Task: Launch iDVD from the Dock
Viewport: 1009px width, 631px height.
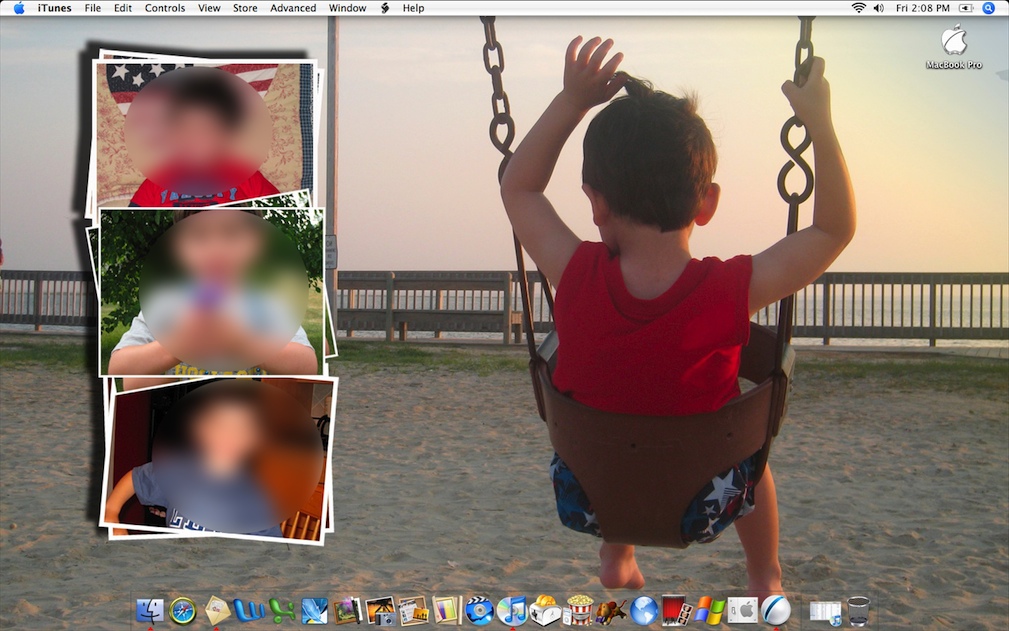Action: [x=479, y=610]
